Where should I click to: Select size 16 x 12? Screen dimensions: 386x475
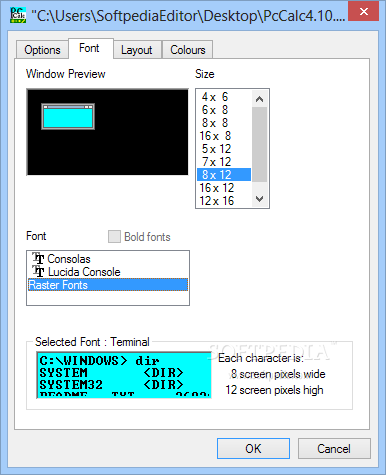(x=224, y=188)
